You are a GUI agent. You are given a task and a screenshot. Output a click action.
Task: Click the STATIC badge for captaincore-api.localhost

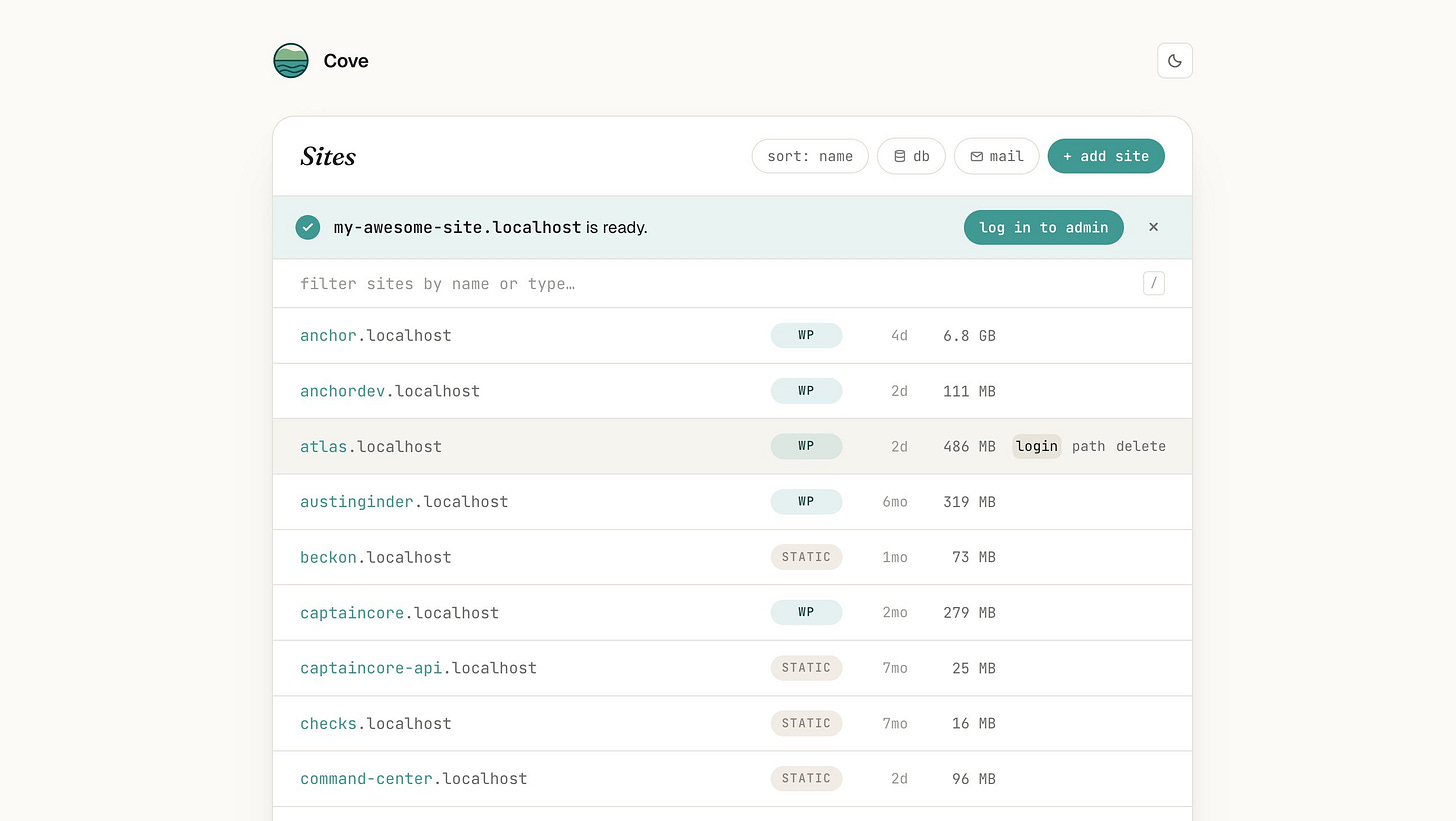(x=806, y=668)
